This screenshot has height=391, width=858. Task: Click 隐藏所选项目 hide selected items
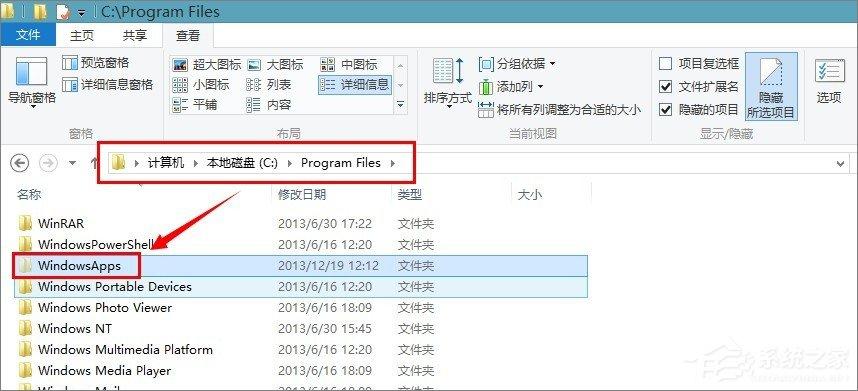(x=771, y=86)
